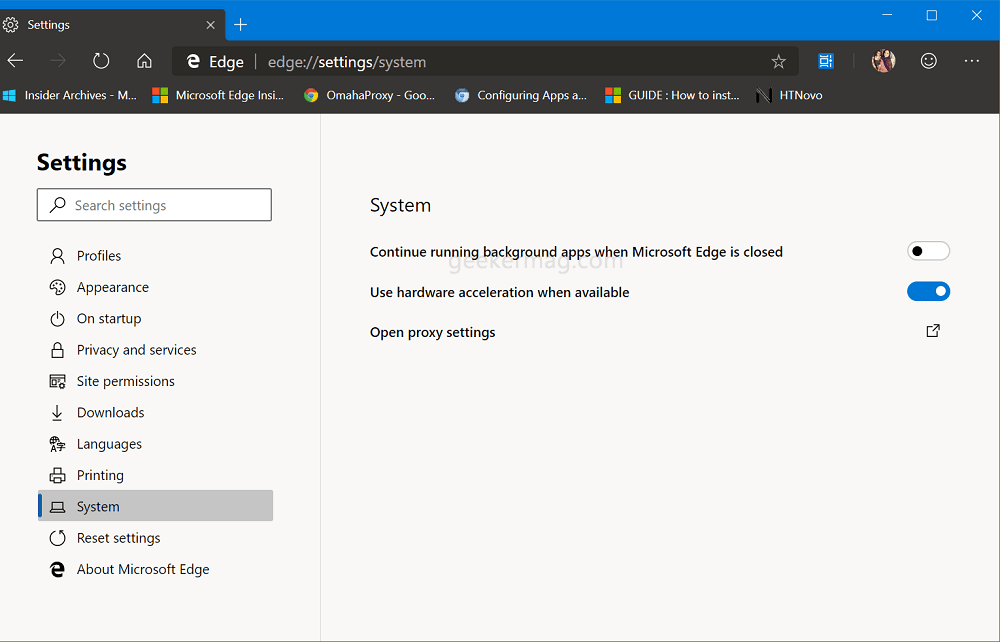Open the Reset settings section
The height and width of the screenshot is (642, 1000).
click(x=156, y=538)
